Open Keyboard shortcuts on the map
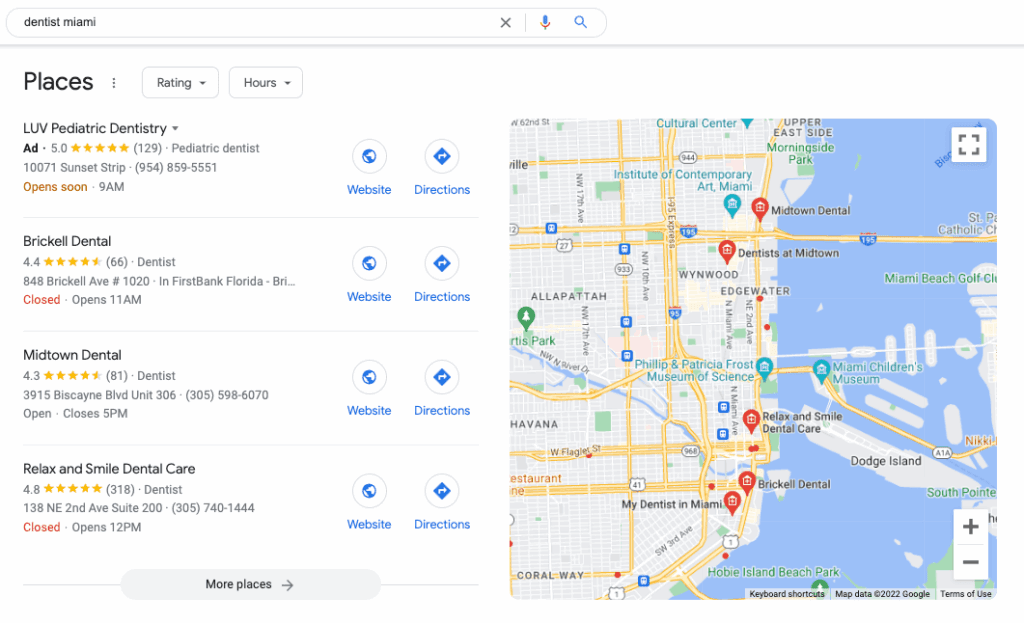The width and height of the screenshot is (1024, 623). (x=786, y=594)
